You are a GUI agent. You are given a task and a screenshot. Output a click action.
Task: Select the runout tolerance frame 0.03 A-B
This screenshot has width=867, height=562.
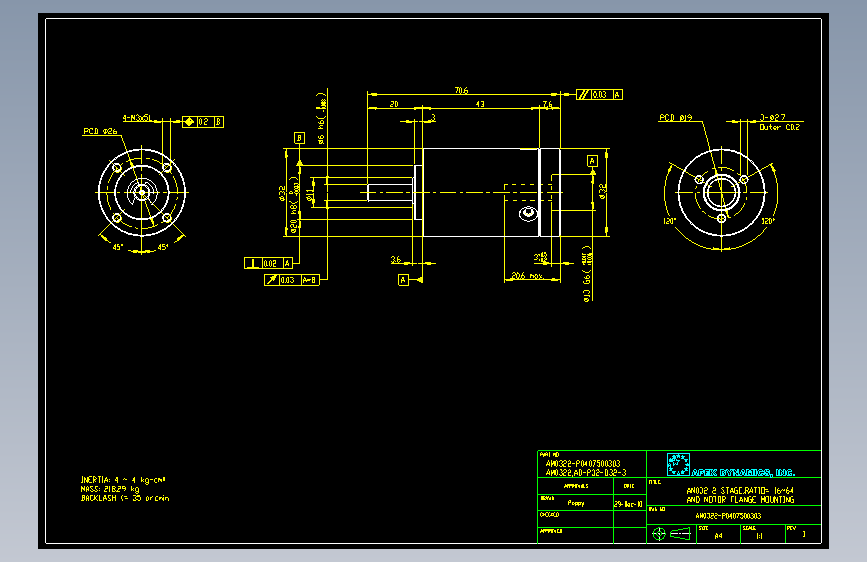(x=291, y=280)
